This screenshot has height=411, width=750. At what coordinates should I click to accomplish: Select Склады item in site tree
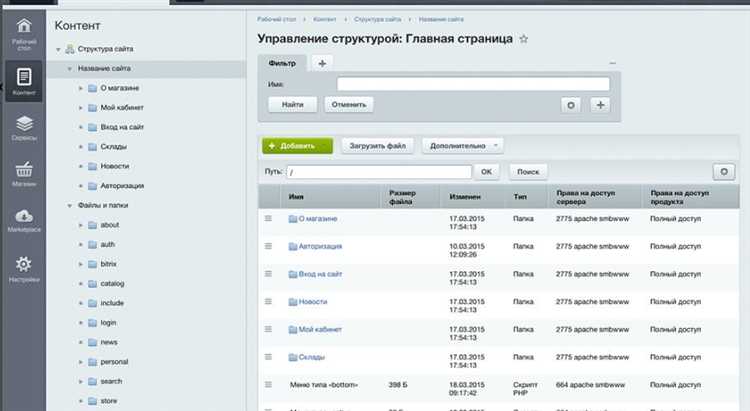114,147
